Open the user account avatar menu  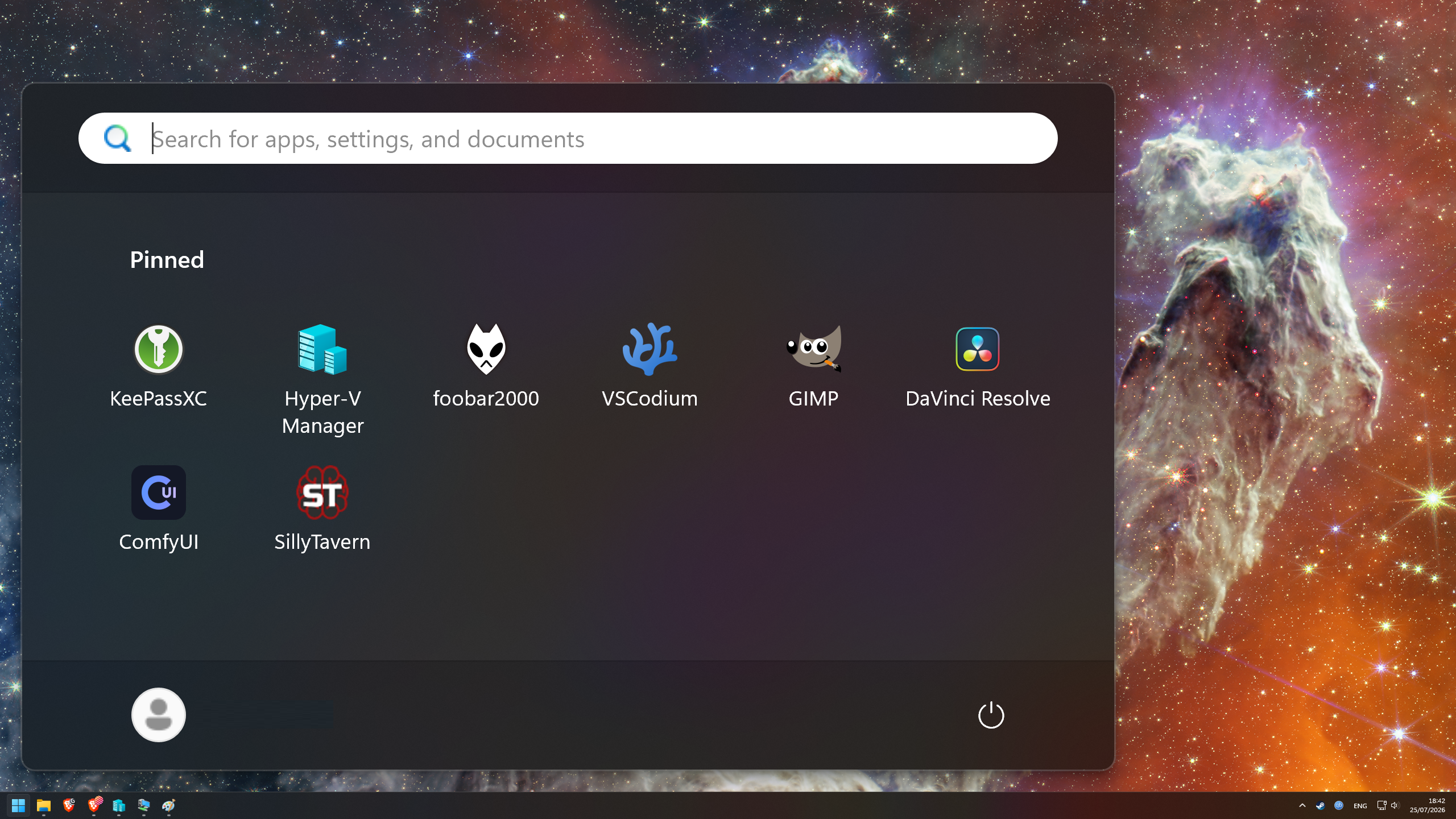click(159, 715)
